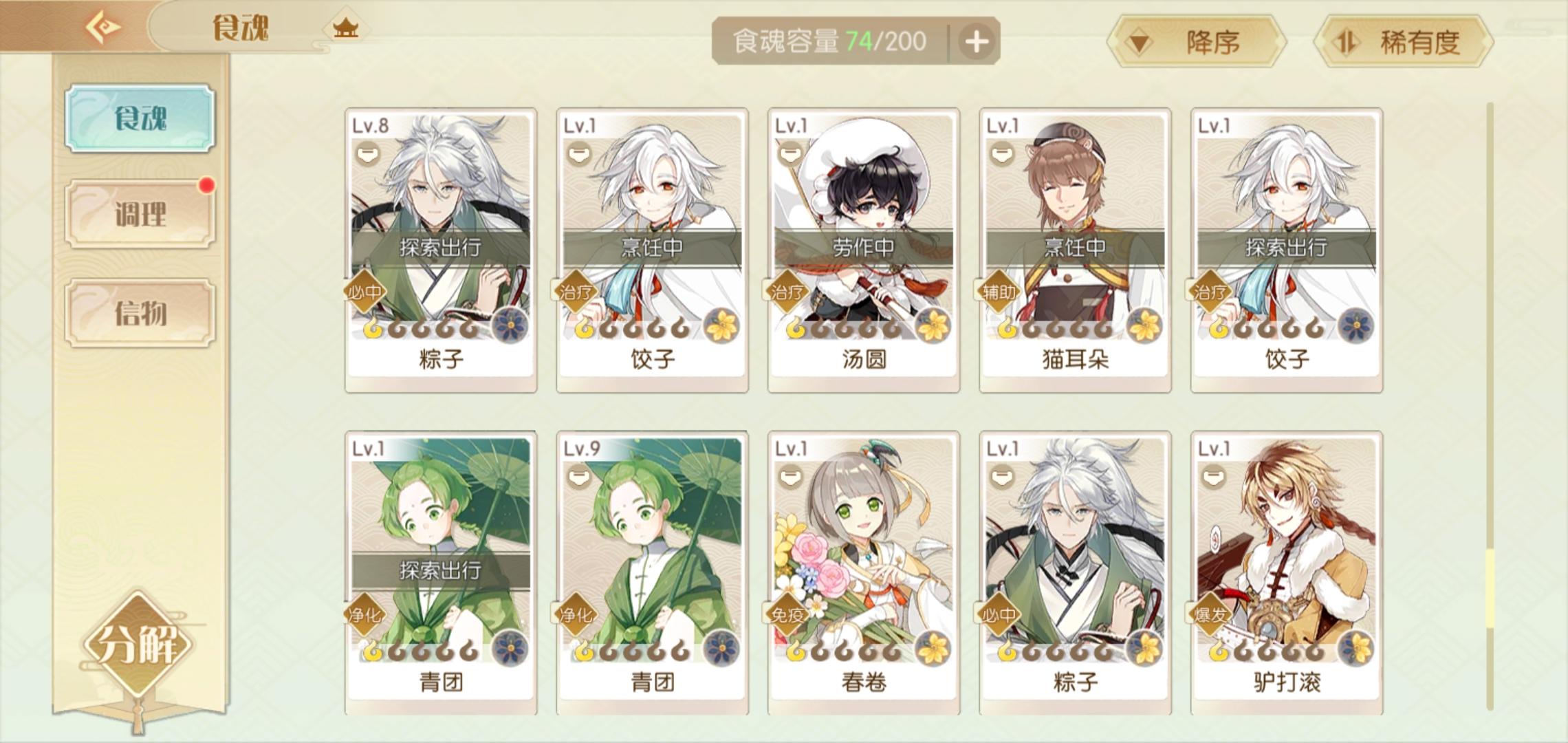The width and height of the screenshot is (1568, 743).
Task: Select the Lv.1 粽子 character card
Action: [x=1075, y=573]
